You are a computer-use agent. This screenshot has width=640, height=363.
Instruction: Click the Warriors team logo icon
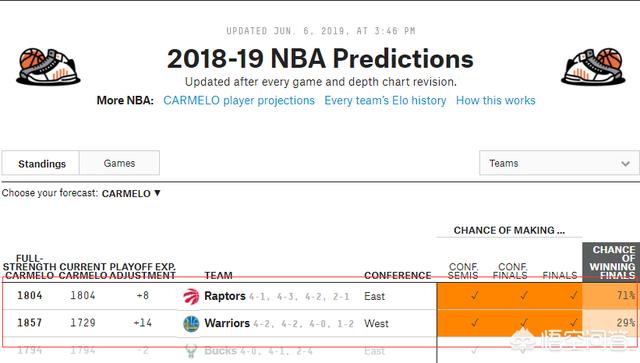[x=191, y=324]
